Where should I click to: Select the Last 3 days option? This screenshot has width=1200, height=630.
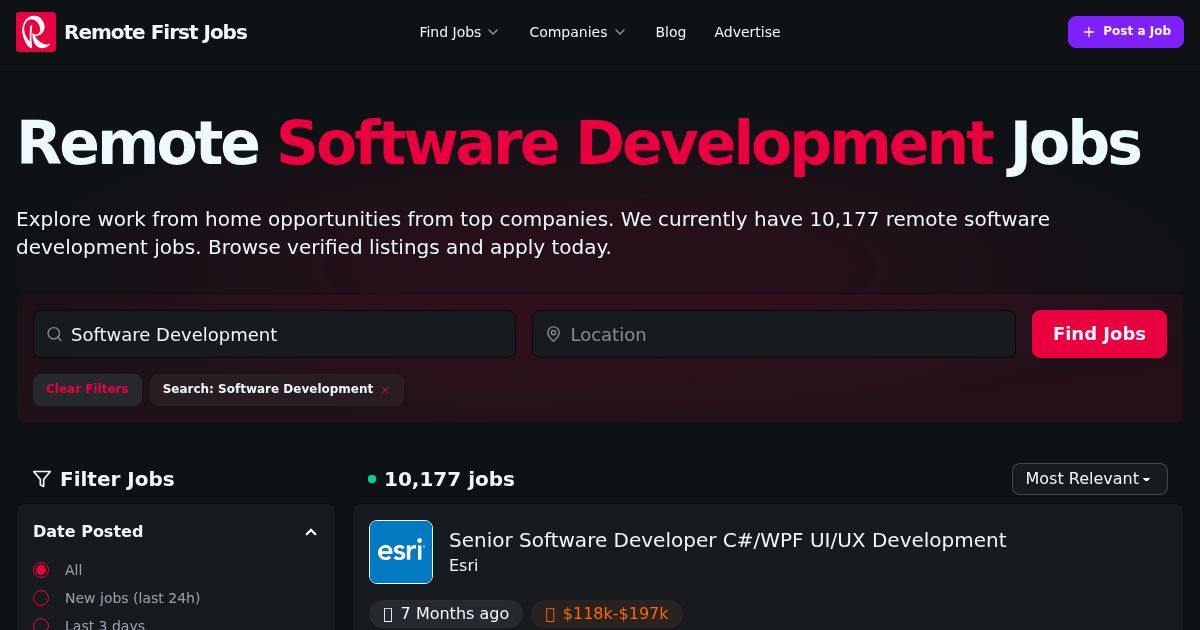[41, 625]
